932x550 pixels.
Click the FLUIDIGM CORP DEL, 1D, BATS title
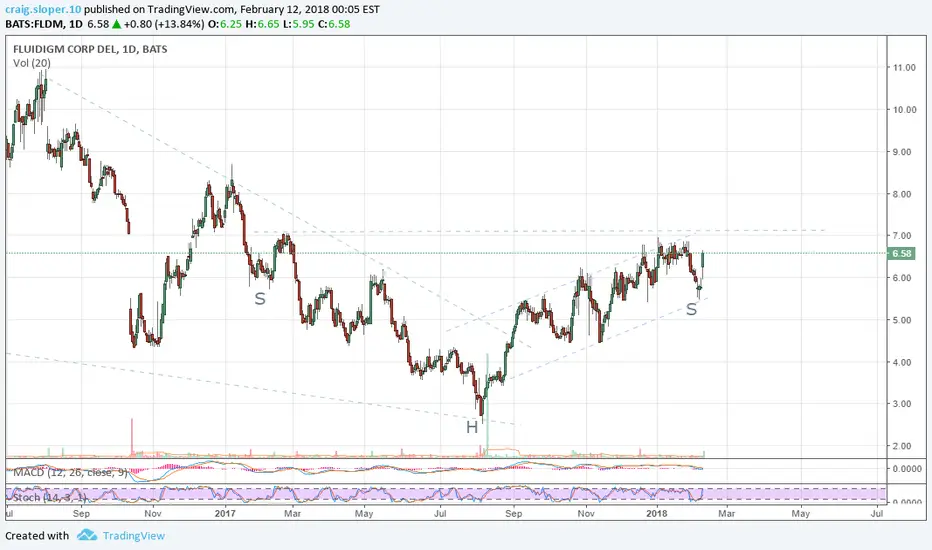click(90, 49)
